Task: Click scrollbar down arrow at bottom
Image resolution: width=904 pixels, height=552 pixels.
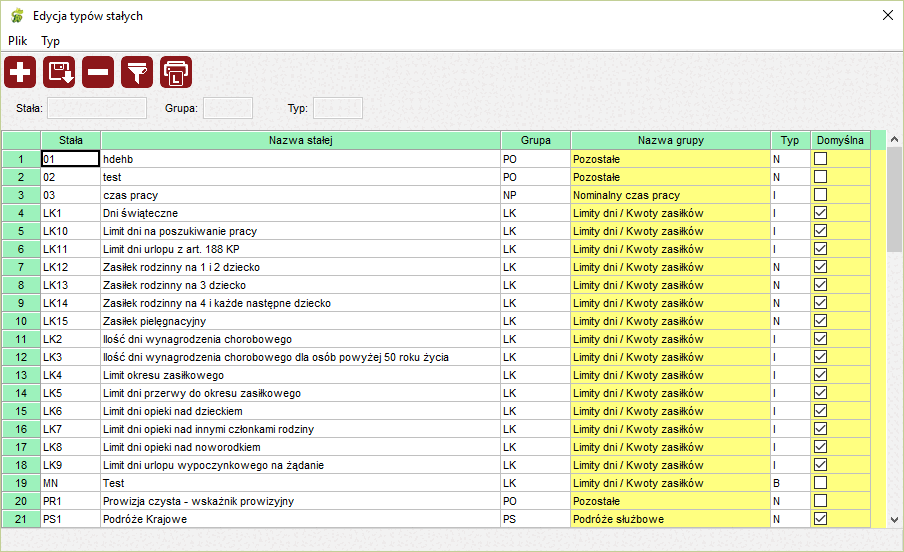Action: point(894,520)
